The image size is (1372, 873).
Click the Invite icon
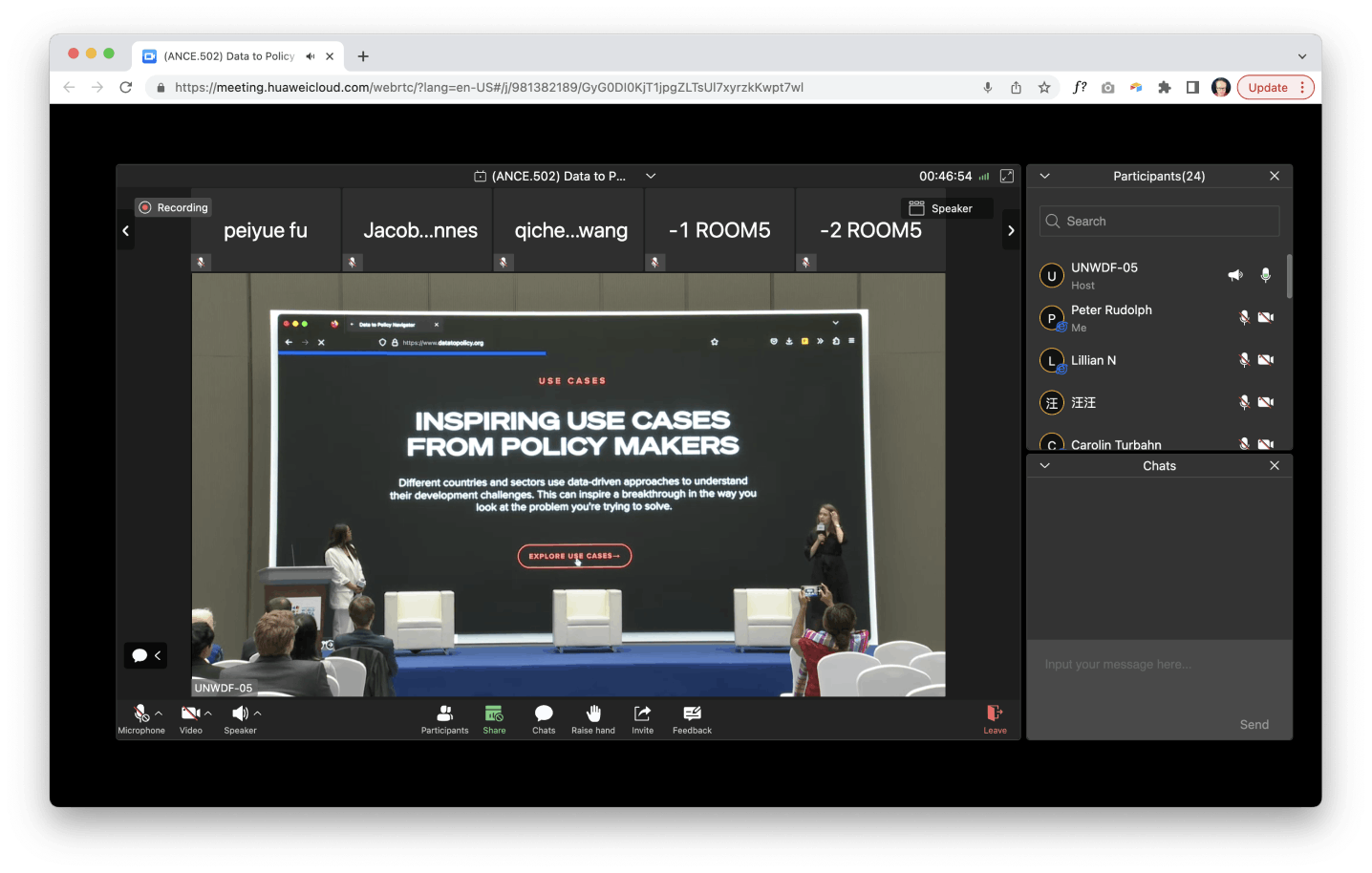(x=642, y=714)
